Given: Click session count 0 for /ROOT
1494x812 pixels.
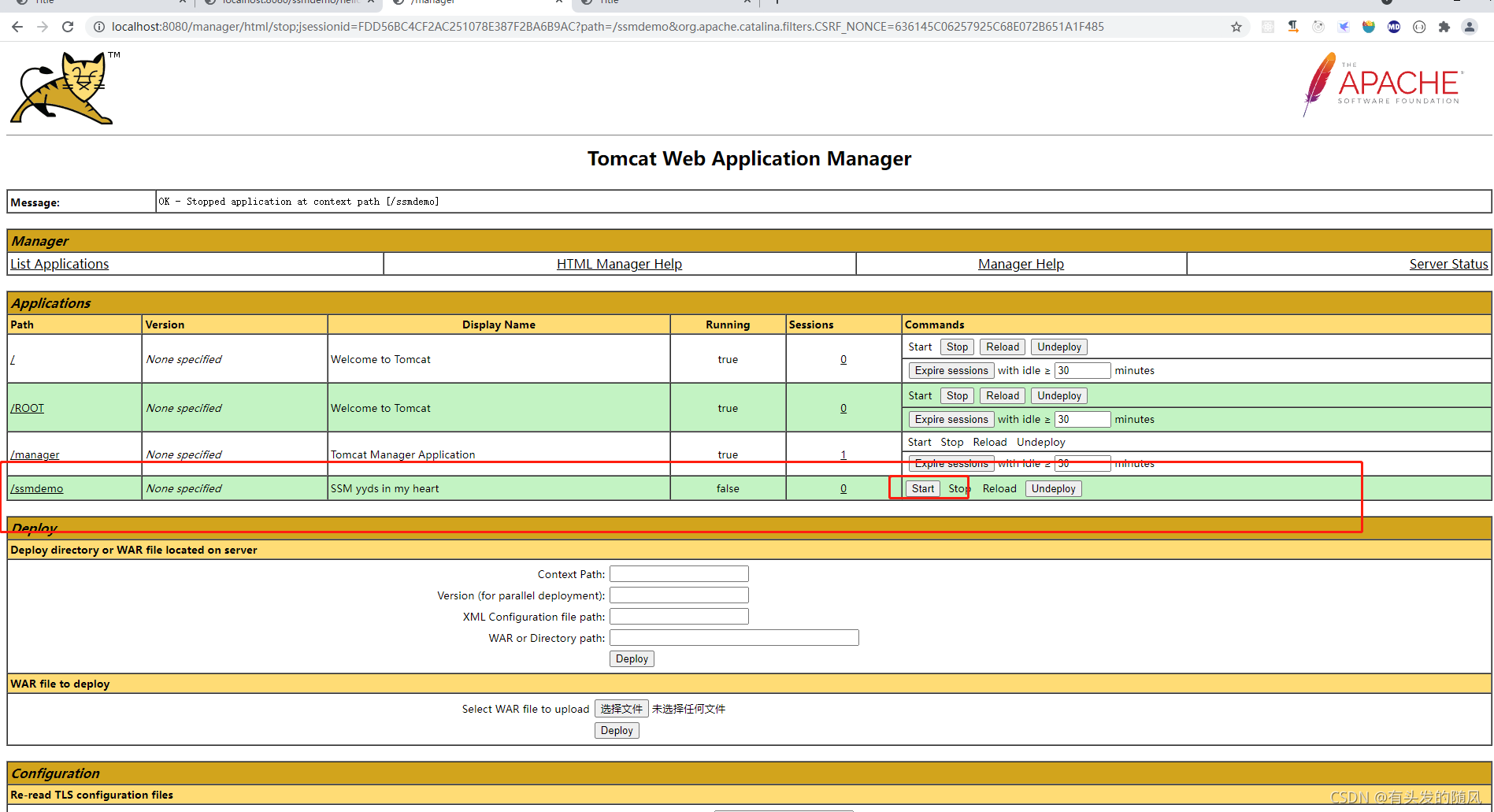Looking at the screenshot, I should [x=843, y=408].
